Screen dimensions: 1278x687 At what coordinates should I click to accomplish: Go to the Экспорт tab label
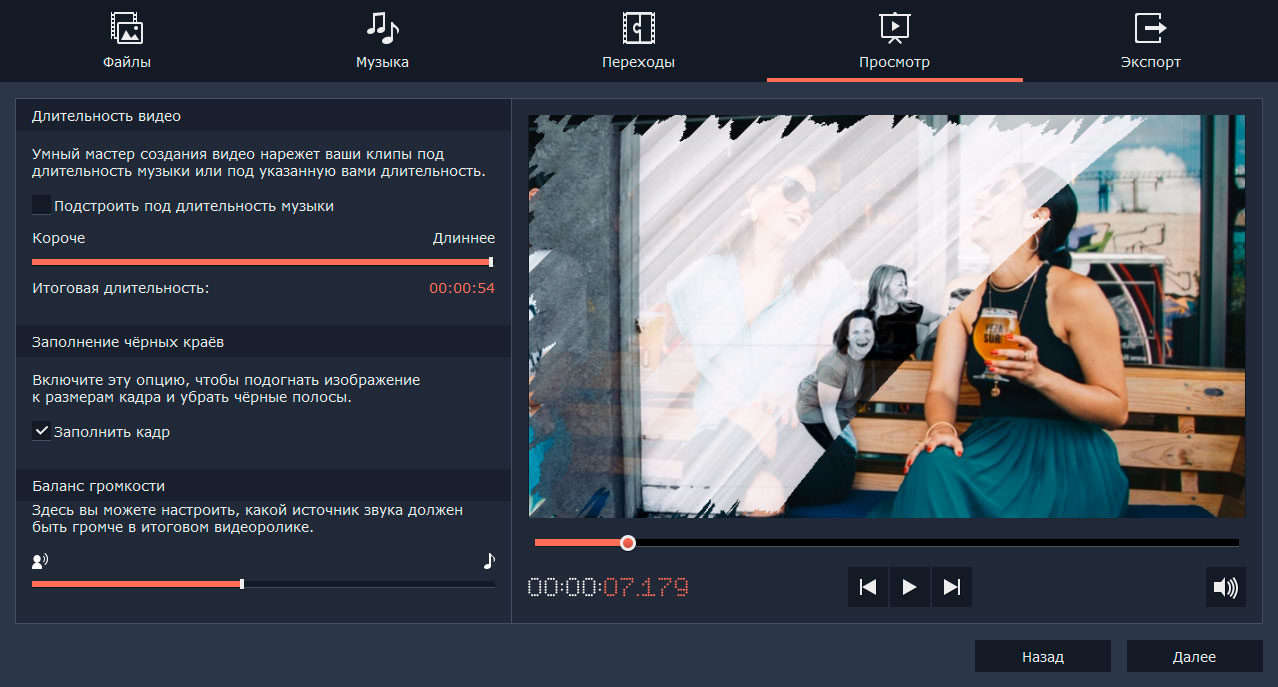pyautogui.click(x=1150, y=62)
